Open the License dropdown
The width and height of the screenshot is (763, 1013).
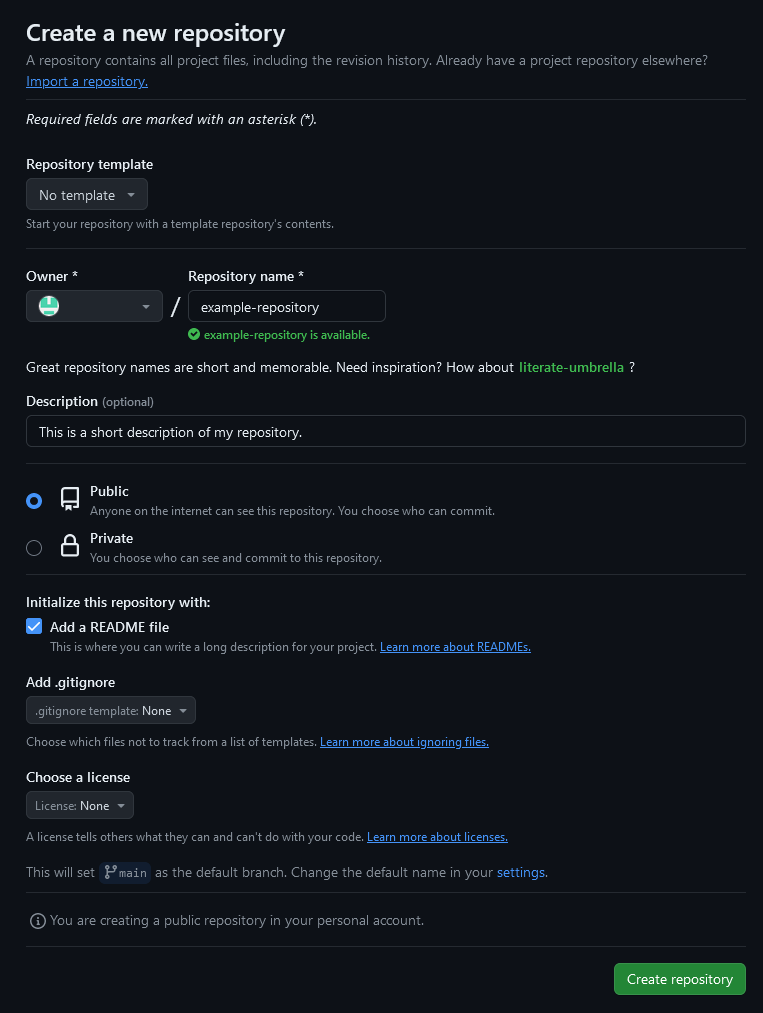[79, 805]
